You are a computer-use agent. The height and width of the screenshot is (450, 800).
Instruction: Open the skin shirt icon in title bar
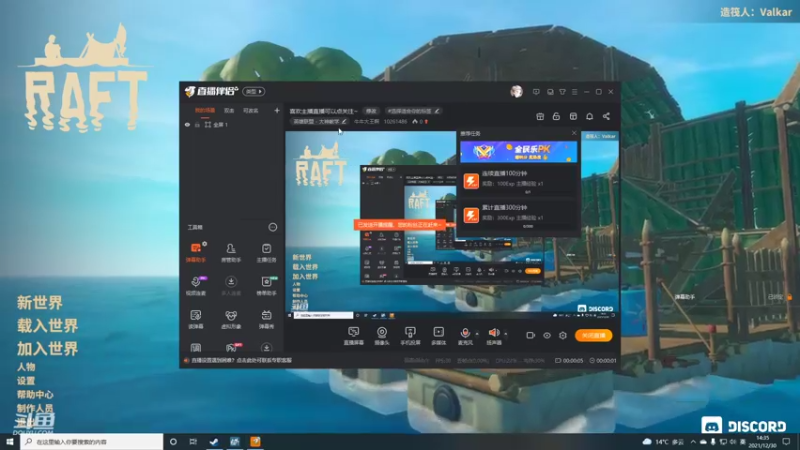point(562,92)
